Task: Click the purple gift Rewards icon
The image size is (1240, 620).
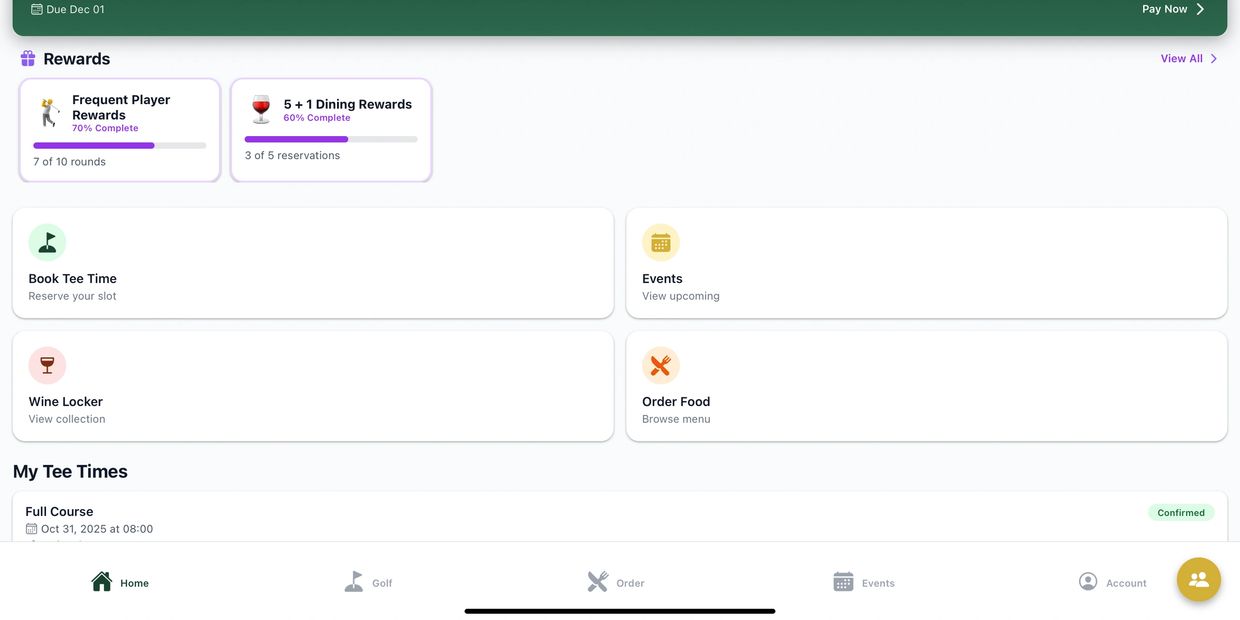Action: tap(28, 59)
